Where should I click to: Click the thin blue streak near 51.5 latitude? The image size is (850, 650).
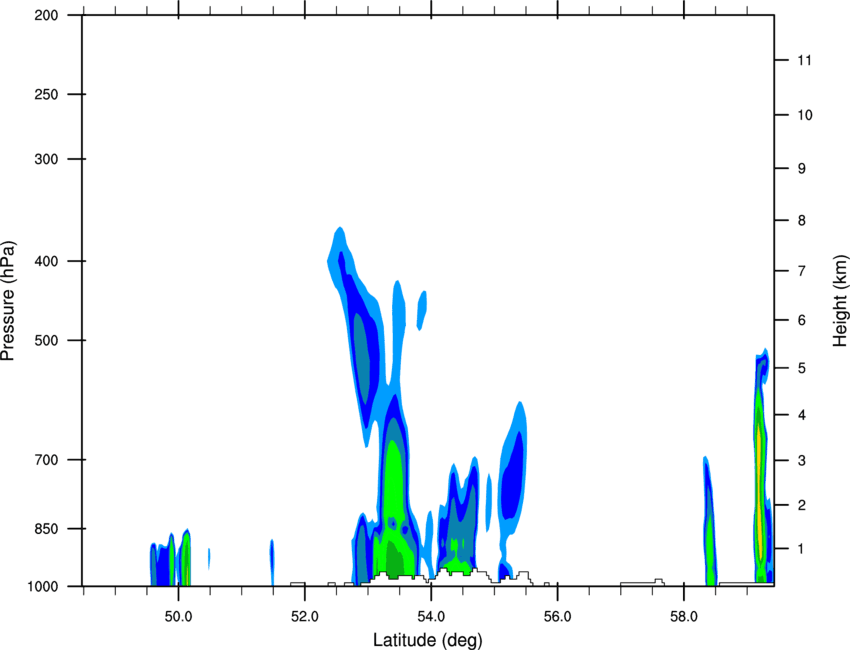(272, 563)
